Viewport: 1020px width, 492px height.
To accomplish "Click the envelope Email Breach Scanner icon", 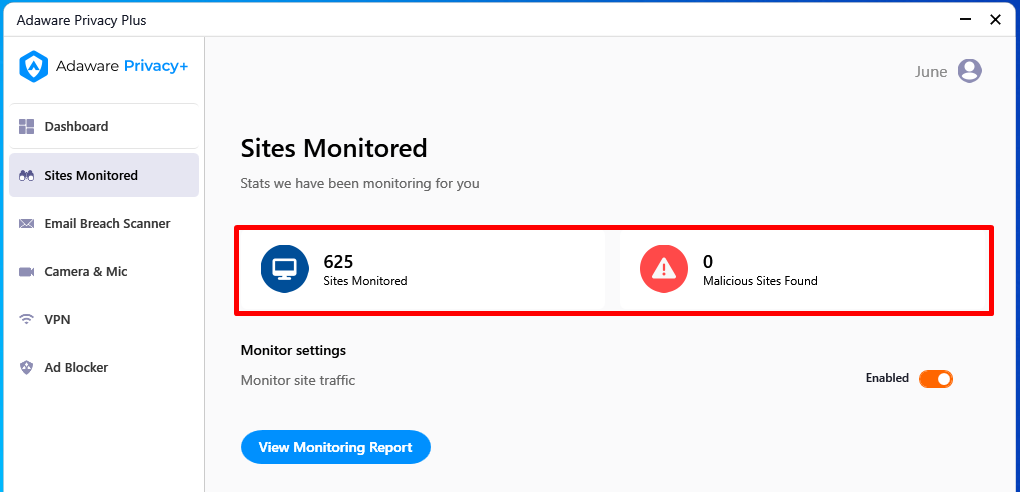I will click(26, 224).
